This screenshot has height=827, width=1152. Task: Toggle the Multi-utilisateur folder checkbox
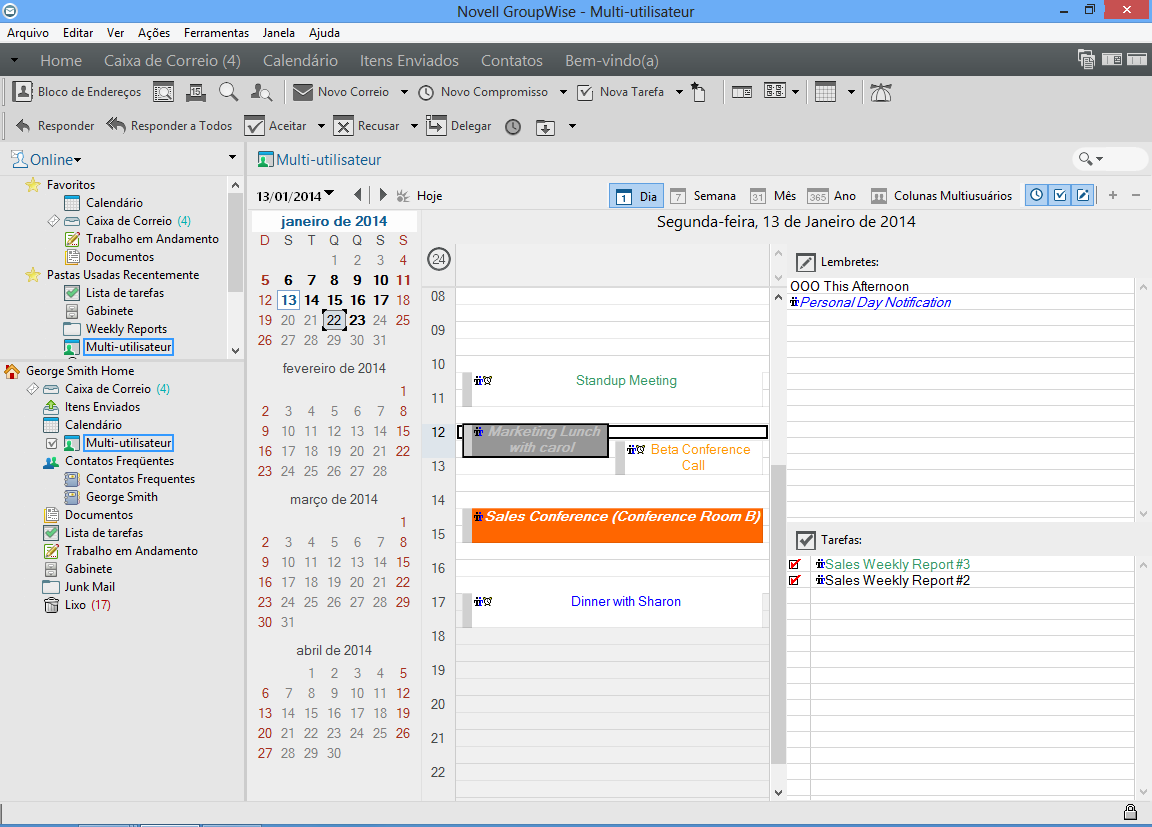point(52,443)
